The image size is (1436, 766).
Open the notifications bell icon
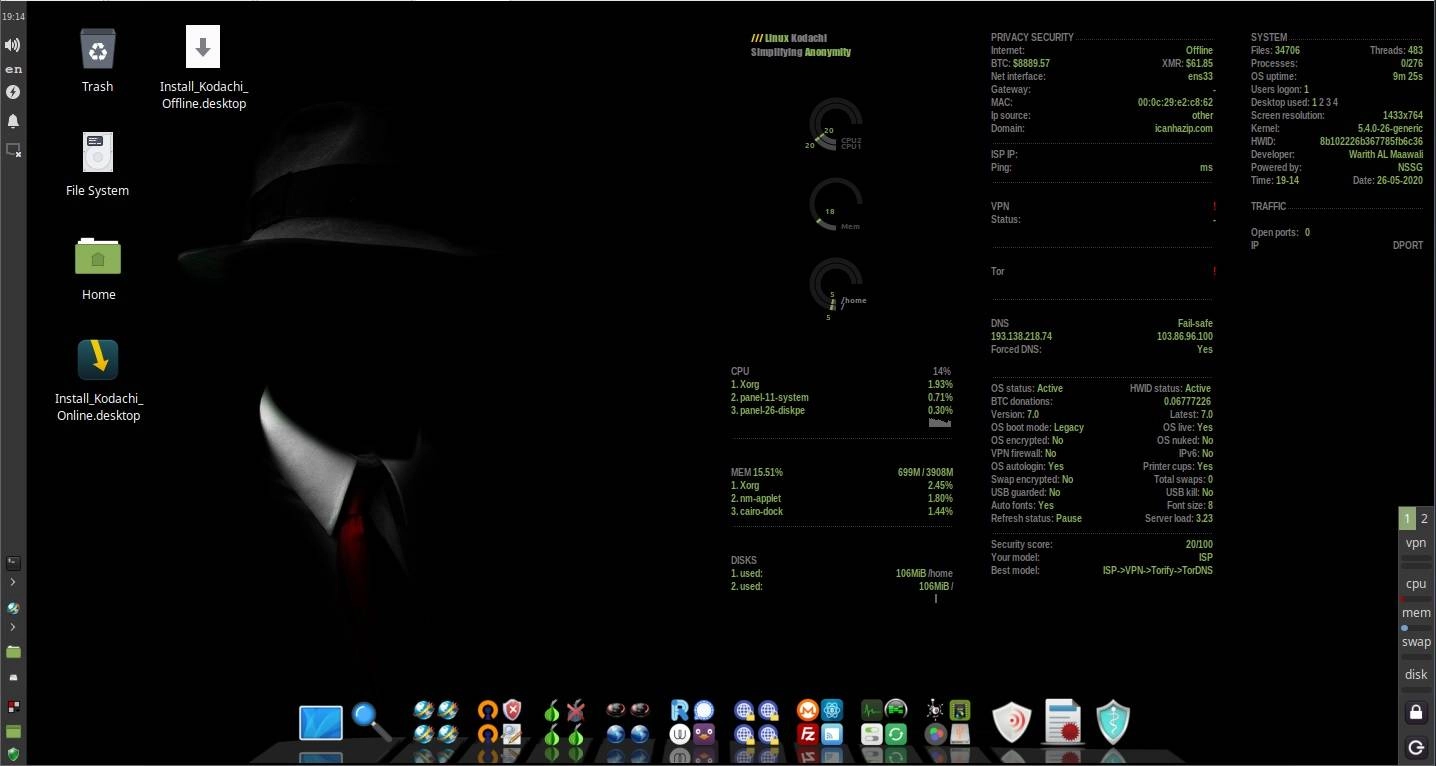coord(13,121)
